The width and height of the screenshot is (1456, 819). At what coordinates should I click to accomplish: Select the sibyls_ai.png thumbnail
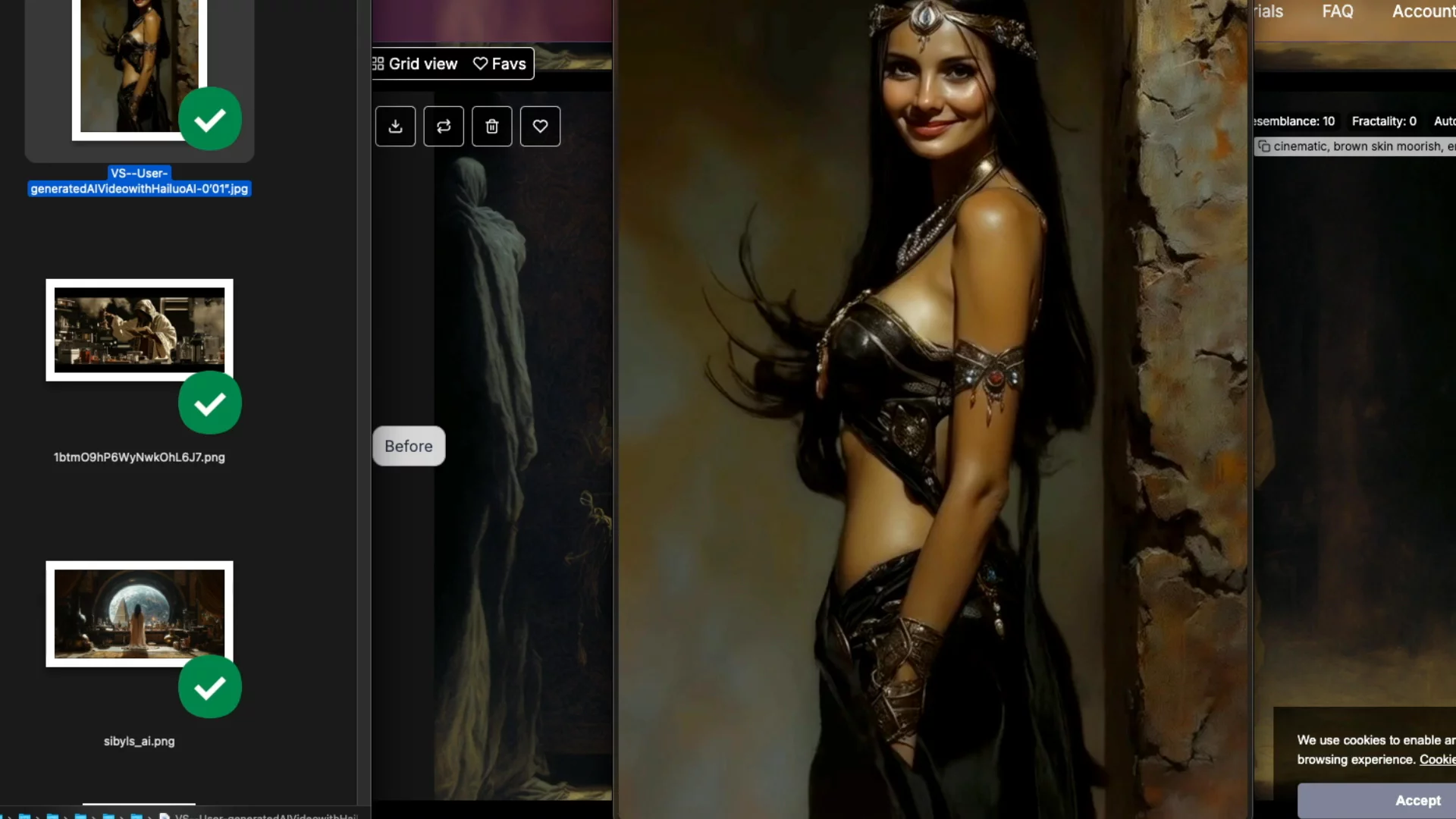click(x=140, y=613)
